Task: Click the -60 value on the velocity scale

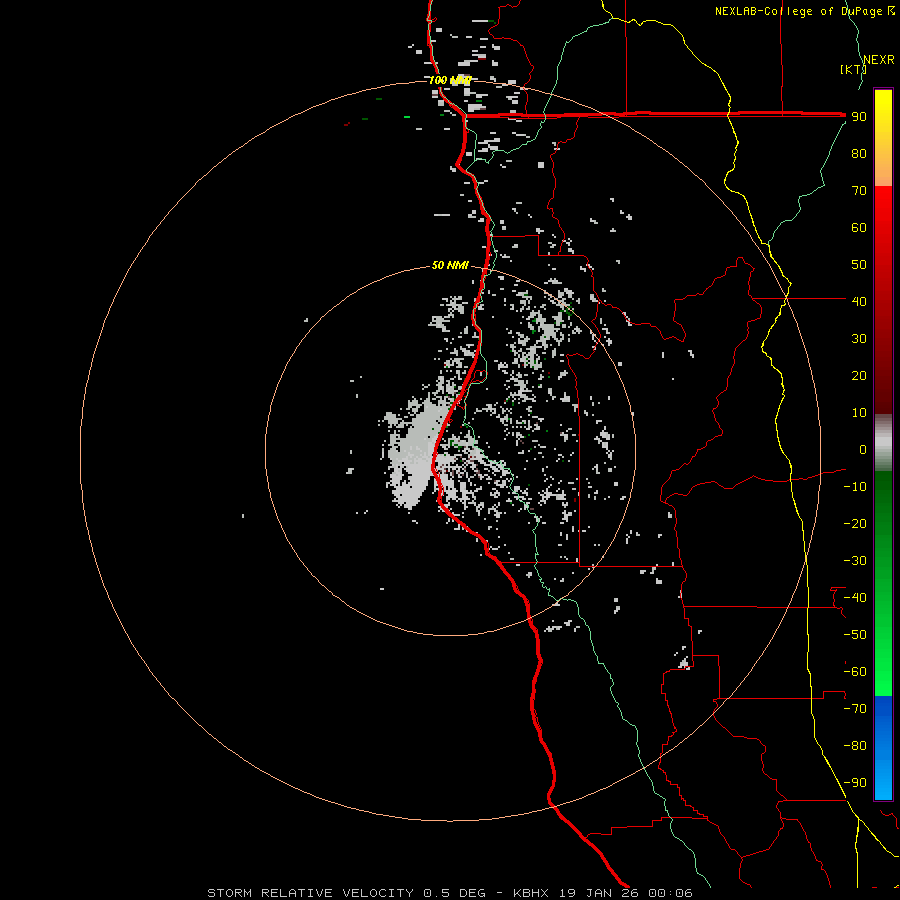Action: (x=855, y=672)
